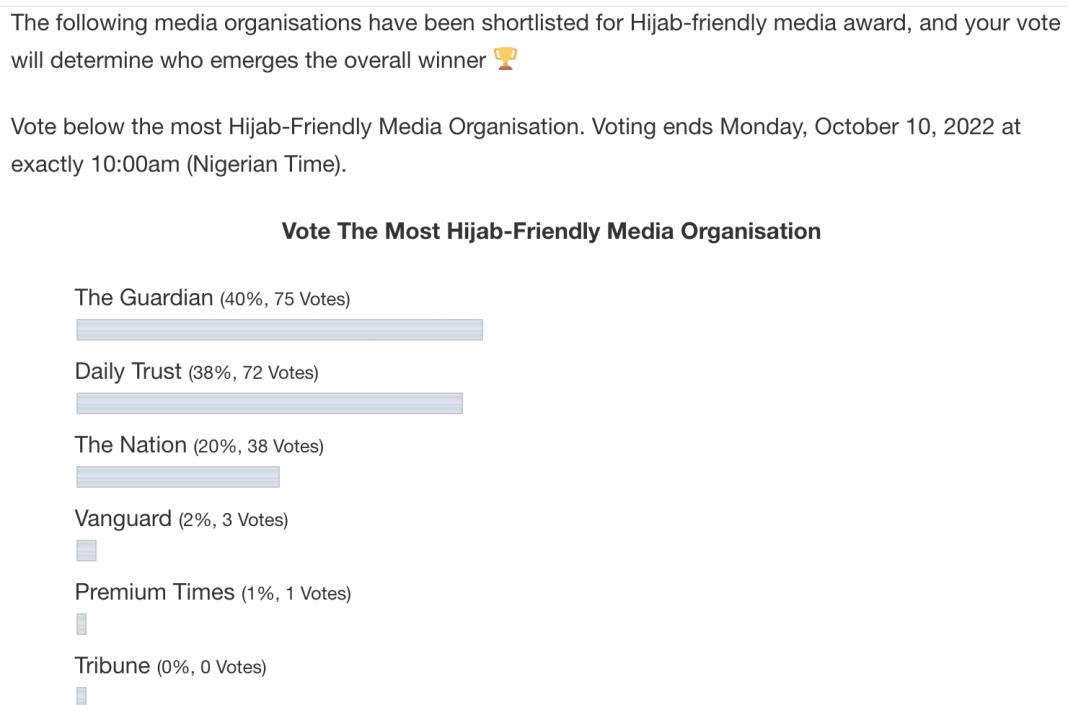Click The Guardian result bar
This screenshot has width=1068, height=705.
click(279, 329)
